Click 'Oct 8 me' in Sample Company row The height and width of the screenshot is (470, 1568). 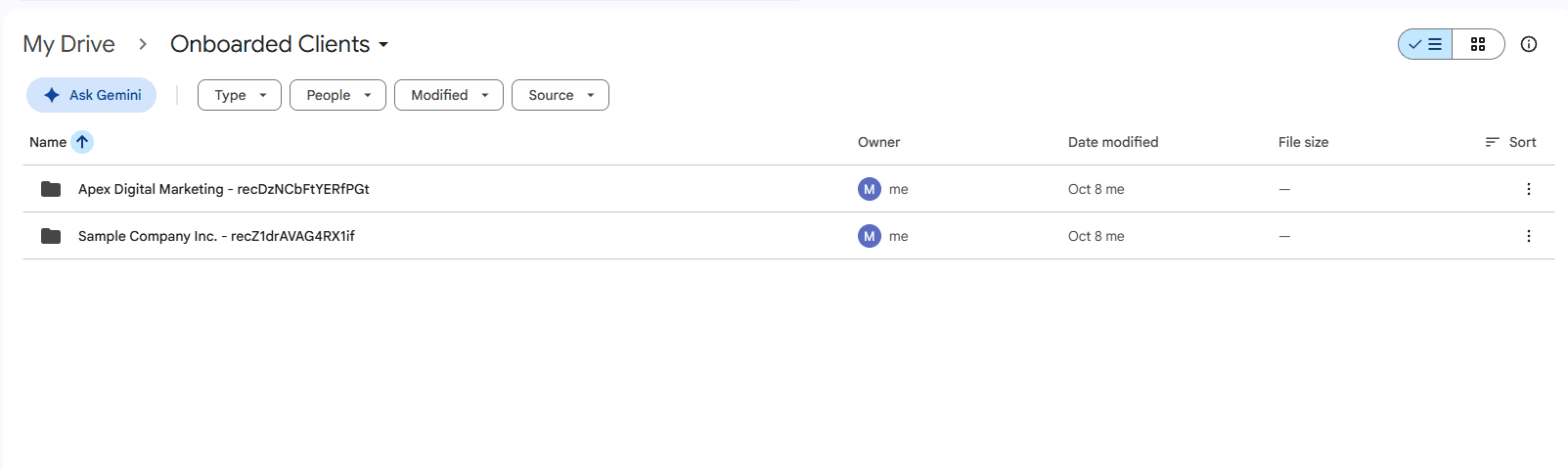[x=1096, y=236]
